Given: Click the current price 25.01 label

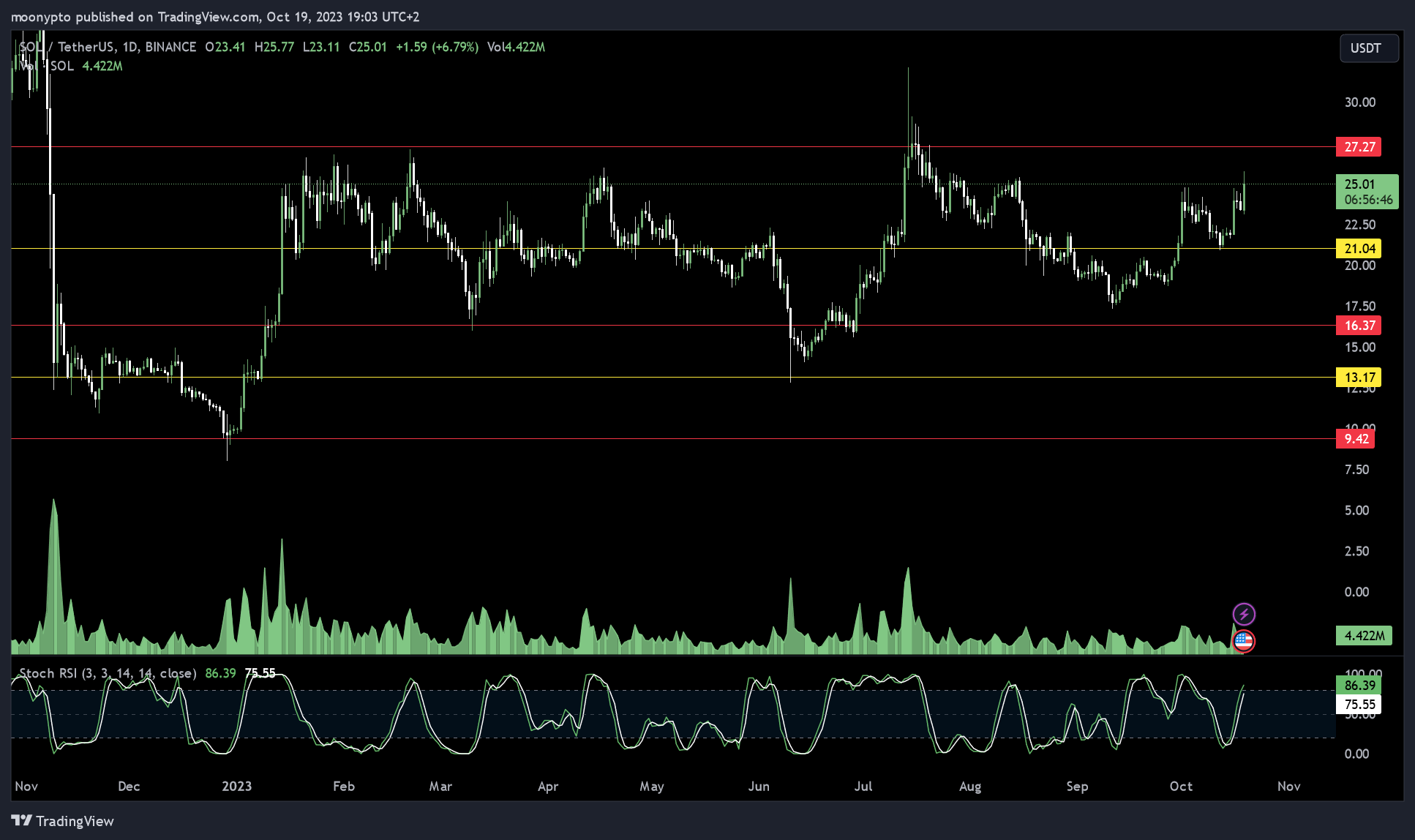Looking at the screenshot, I should pyautogui.click(x=1367, y=192).
